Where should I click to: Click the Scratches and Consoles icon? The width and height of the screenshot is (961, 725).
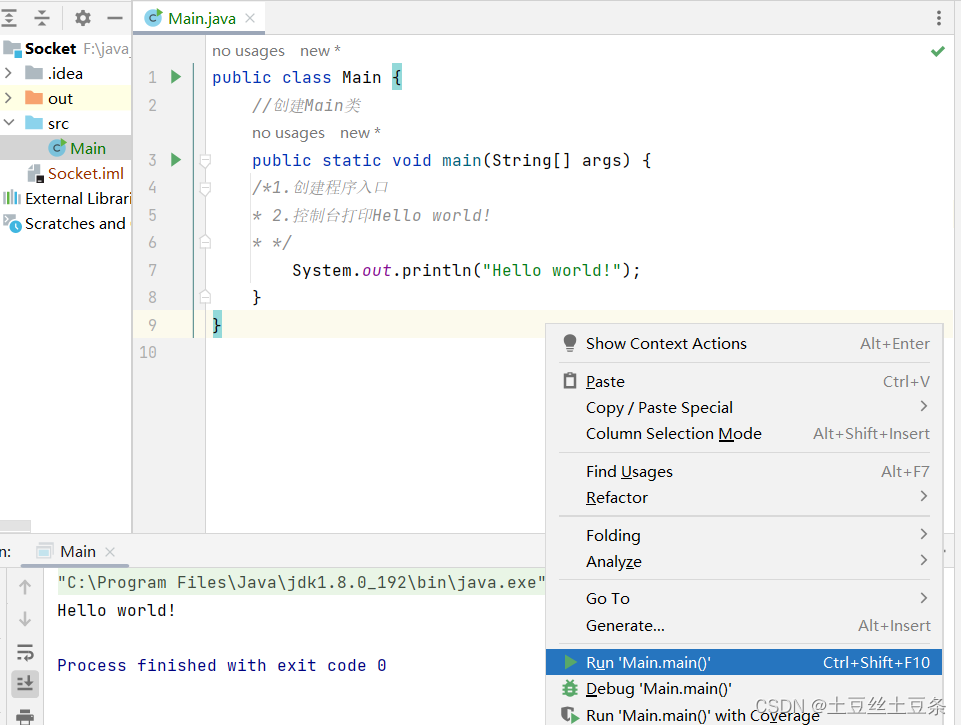(12, 223)
